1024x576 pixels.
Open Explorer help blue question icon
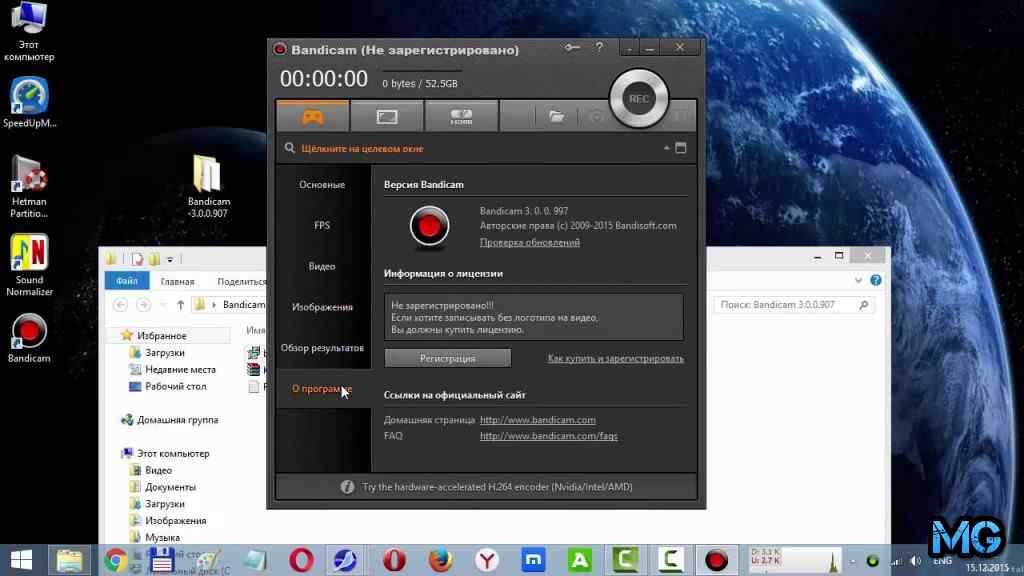pos(876,280)
